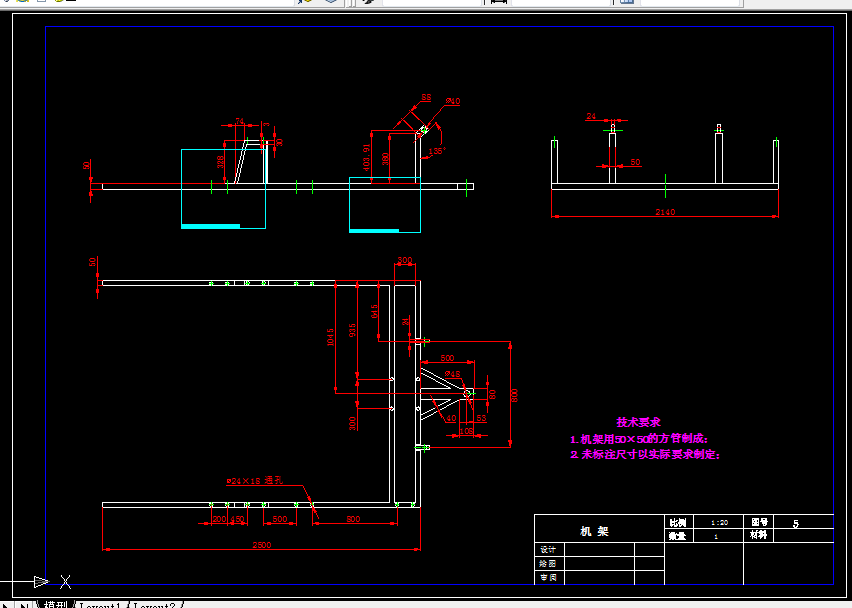This screenshot has width=852, height=608.
Task: Click the 500 dimension in bottom hole spacing
Action: pos(280,519)
